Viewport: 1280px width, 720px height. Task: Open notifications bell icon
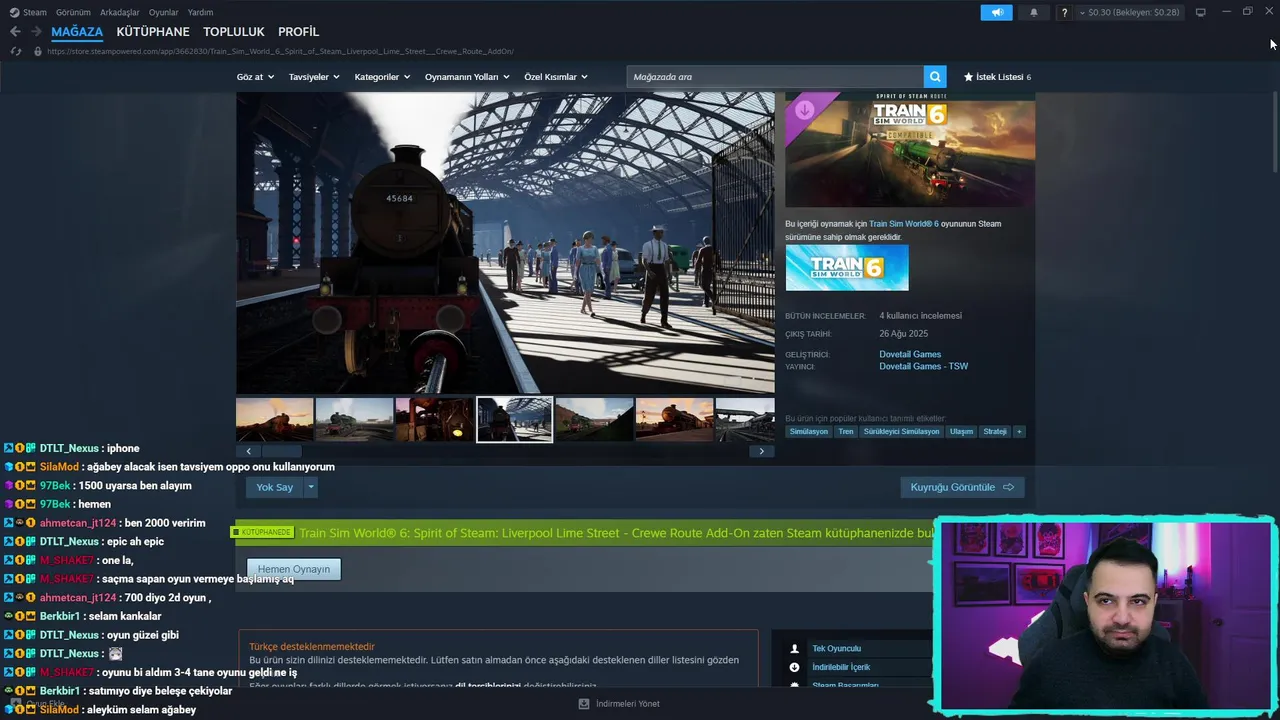1033,12
